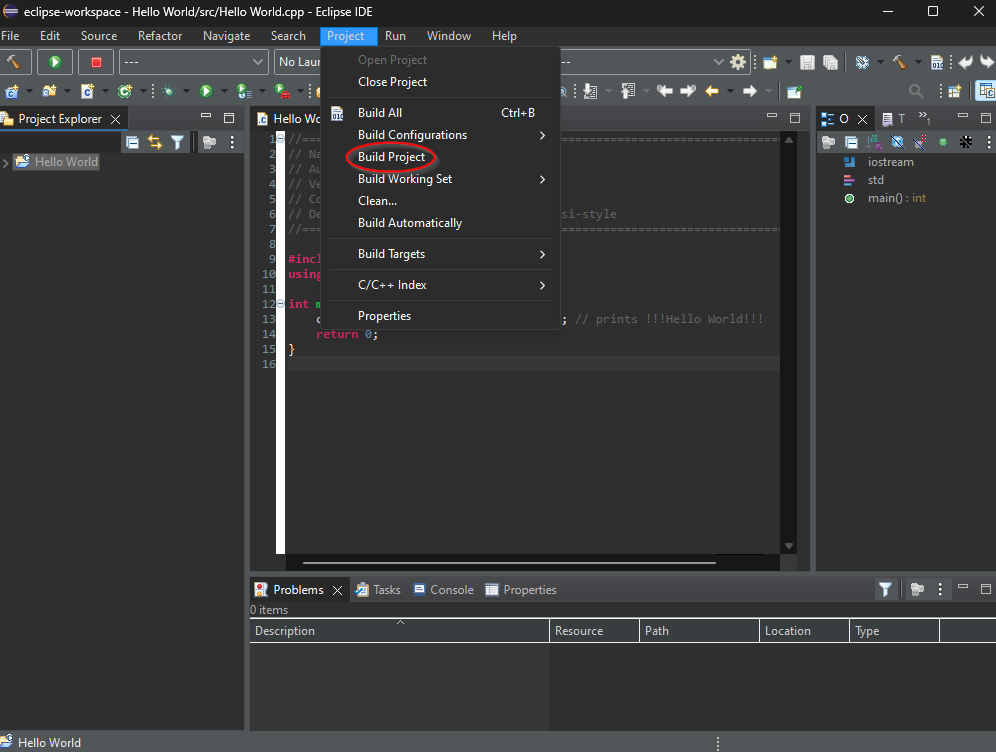Click the white Forward arrow icon
996x752 pixels.
pyautogui.click(x=750, y=91)
